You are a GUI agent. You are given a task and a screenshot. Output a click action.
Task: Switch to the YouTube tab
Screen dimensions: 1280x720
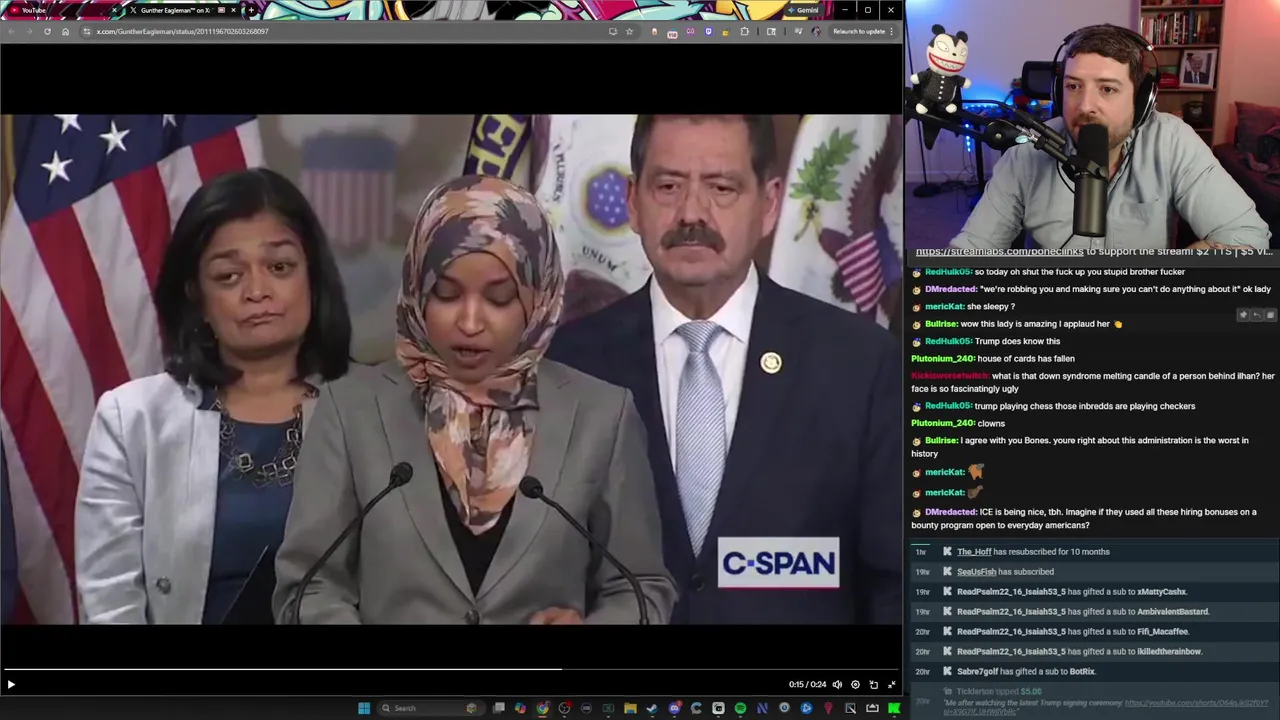point(60,10)
